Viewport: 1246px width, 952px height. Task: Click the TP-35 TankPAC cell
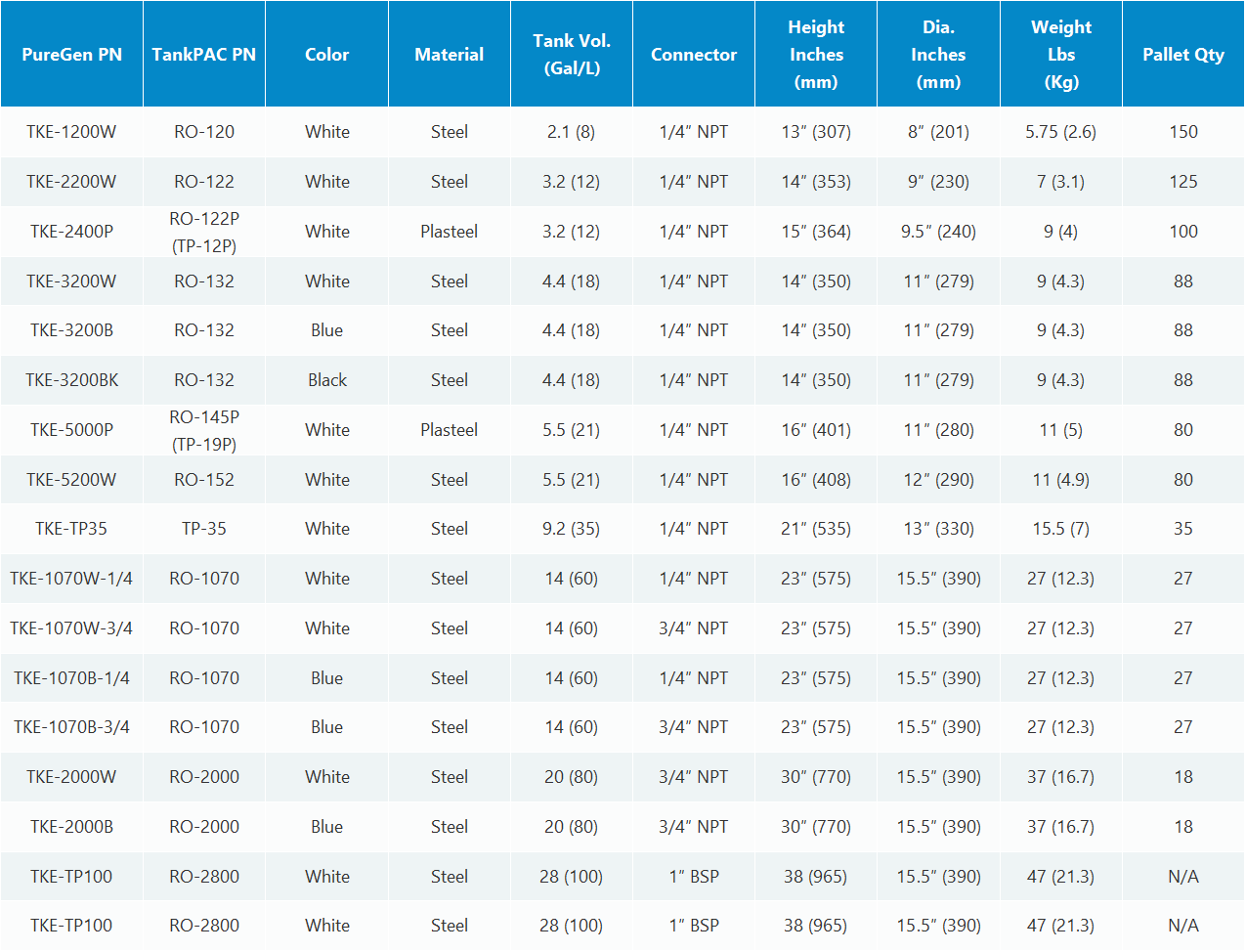204,529
